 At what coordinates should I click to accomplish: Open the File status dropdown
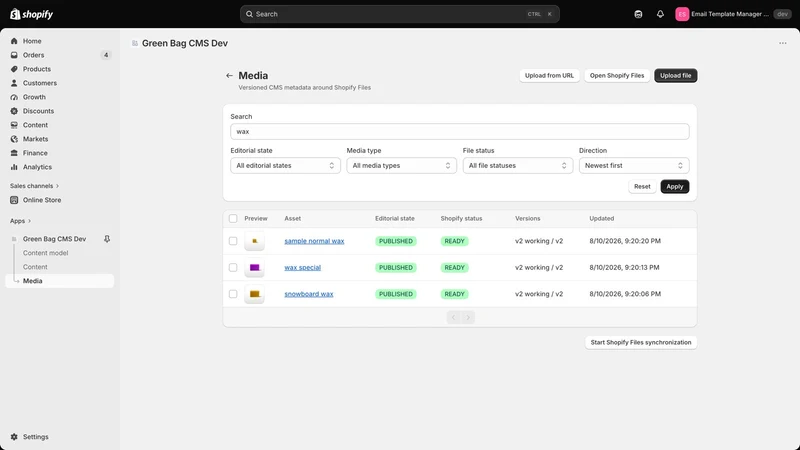(x=518, y=165)
